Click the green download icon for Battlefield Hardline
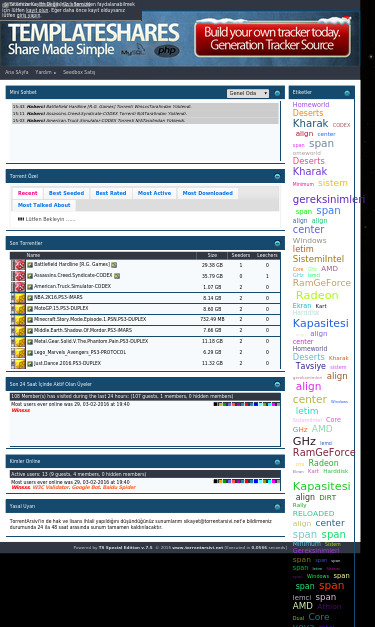 coord(30,265)
